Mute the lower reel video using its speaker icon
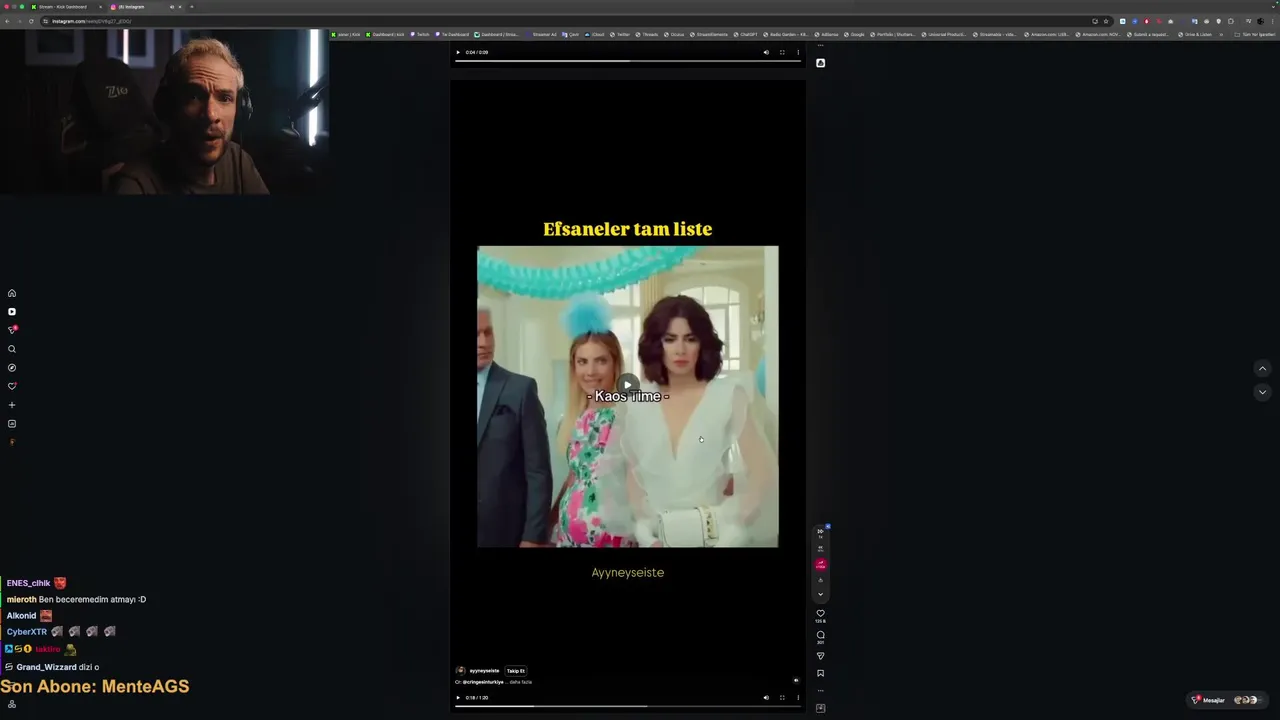1280x720 pixels. 766,698
